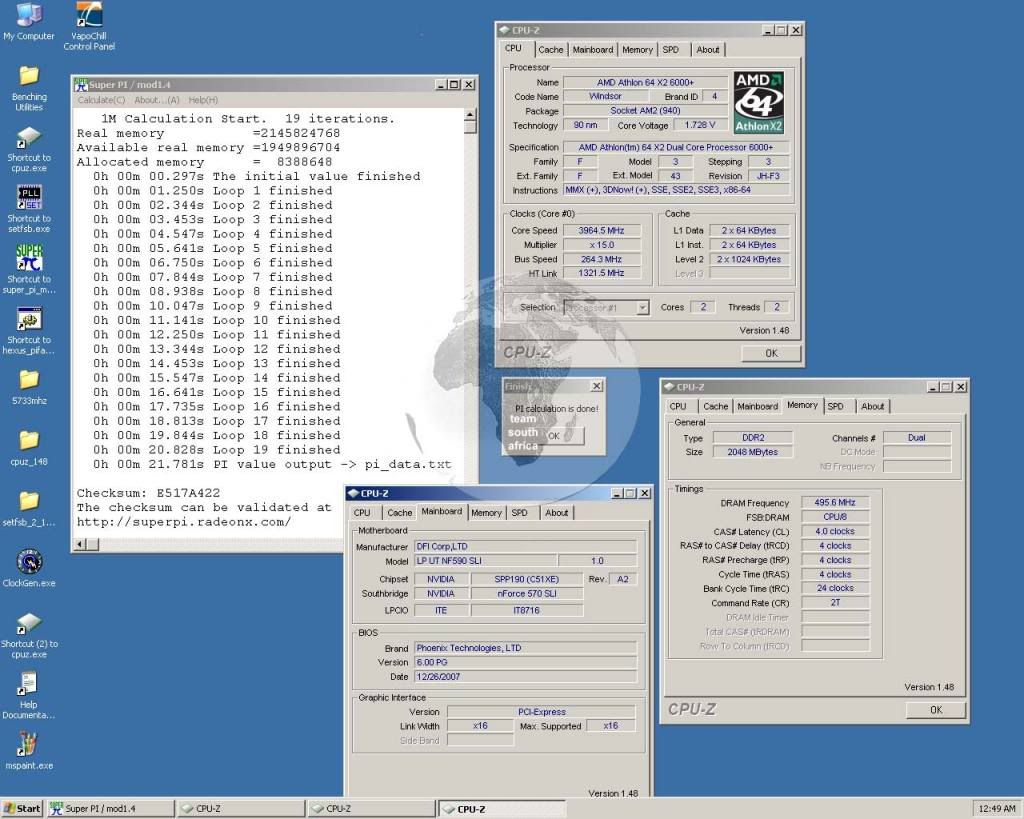Select the Shortcut to cpuz.exe icon
1024x819 pixels.
click(29, 150)
